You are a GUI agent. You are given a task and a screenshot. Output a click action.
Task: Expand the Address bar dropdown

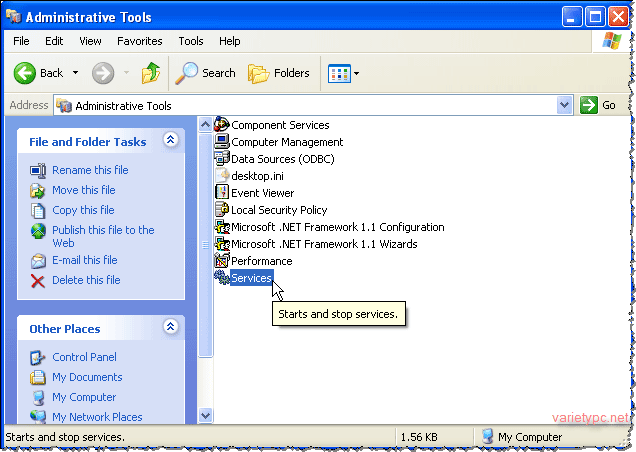pyautogui.click(x=565, y=105)
